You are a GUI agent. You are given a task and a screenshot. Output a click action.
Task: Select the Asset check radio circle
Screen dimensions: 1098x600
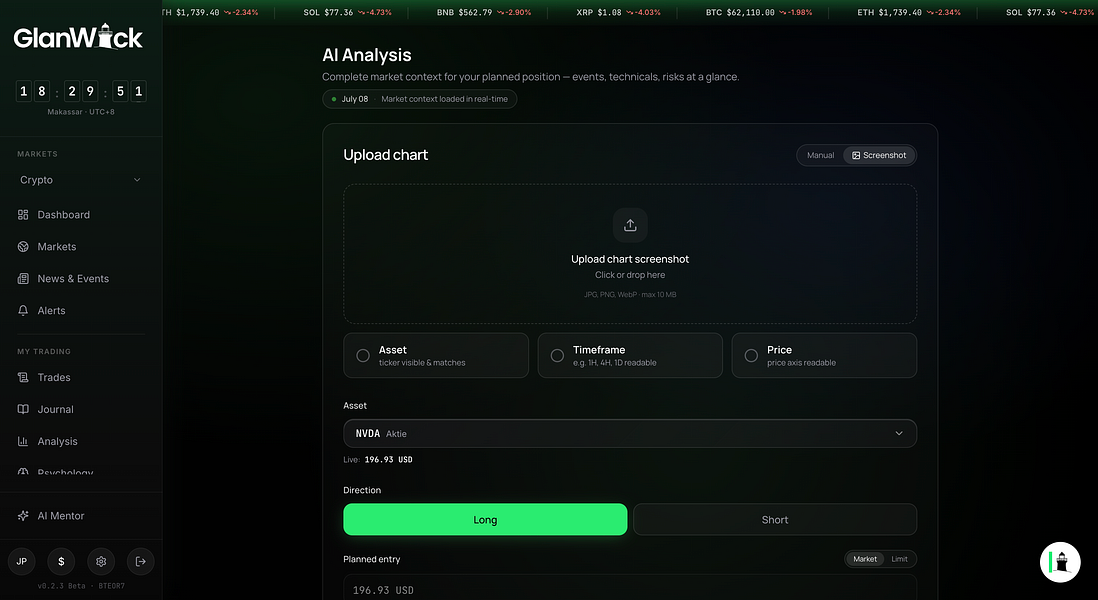[x=363, y=356]
